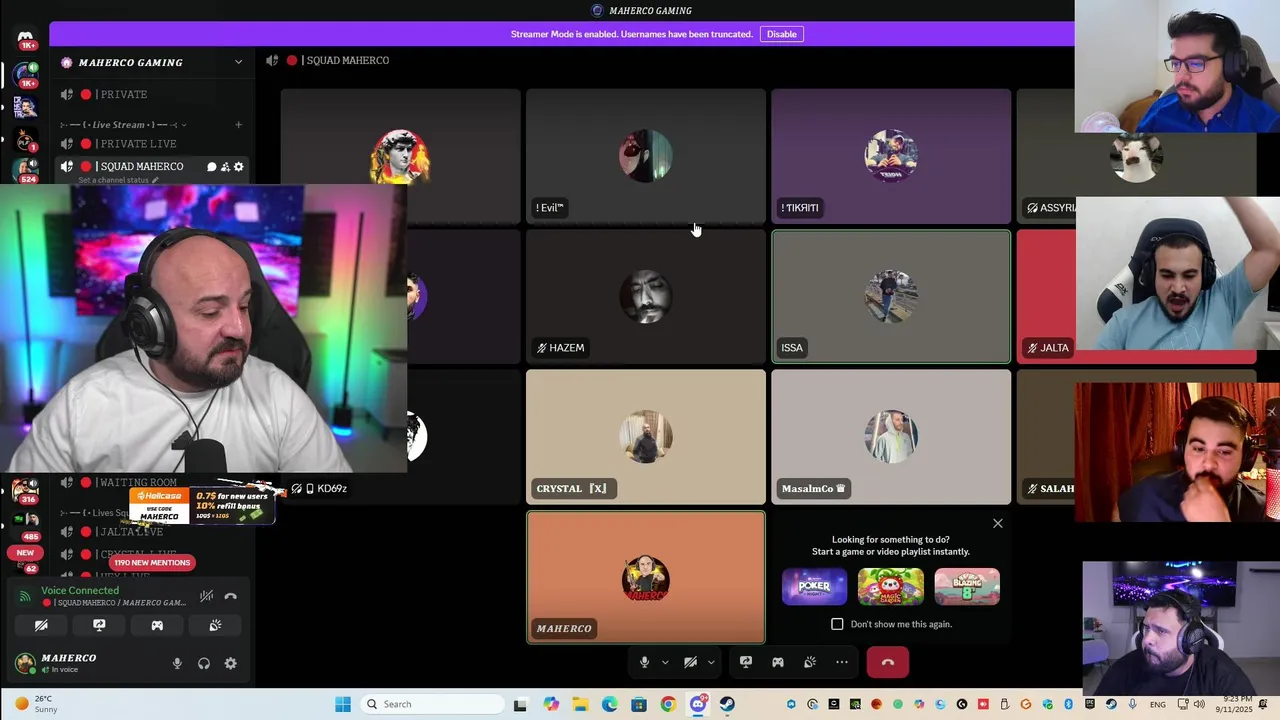Click the red hang-up call button

(887, 662)
